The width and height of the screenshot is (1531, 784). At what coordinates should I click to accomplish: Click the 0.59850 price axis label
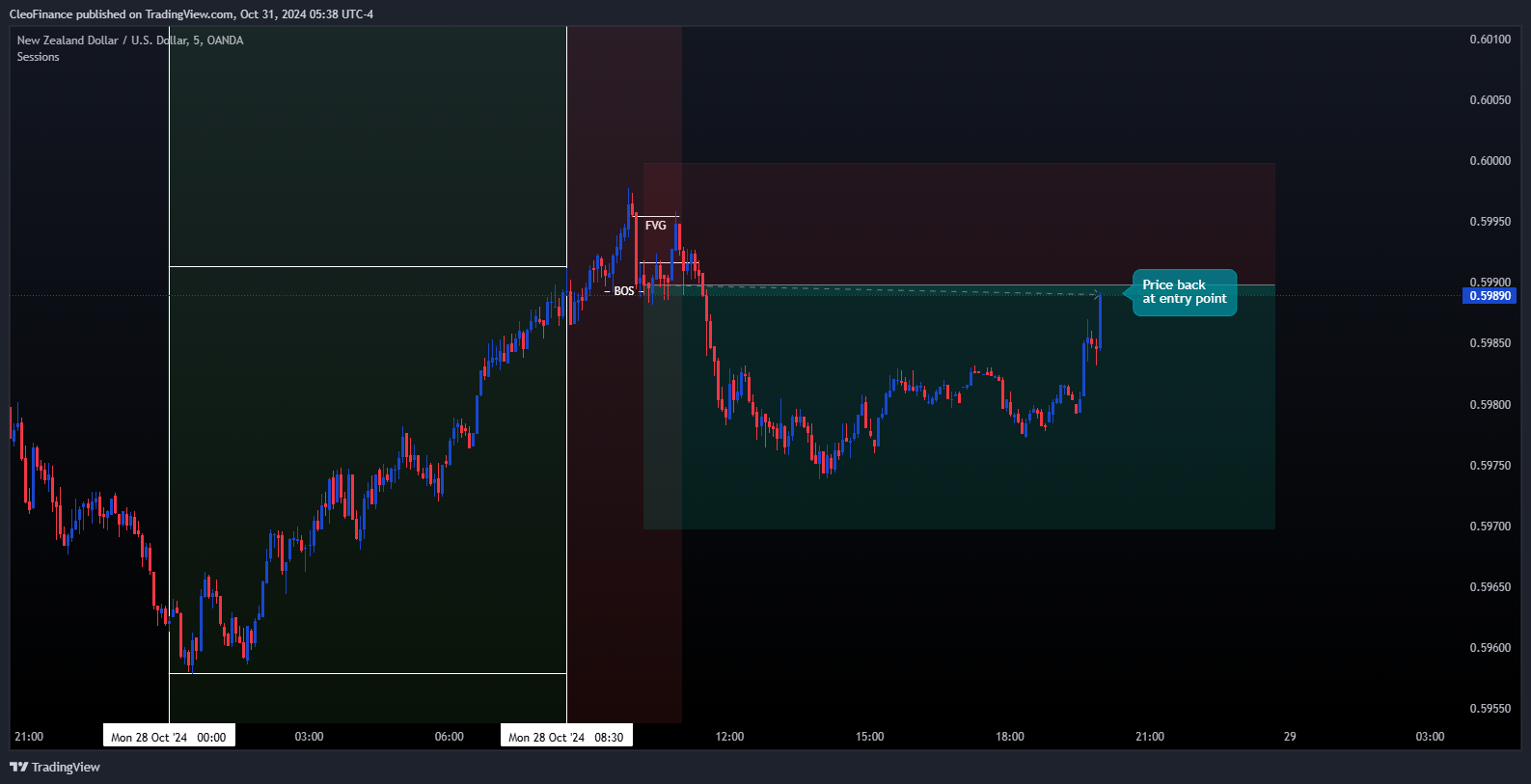[1490, 343]
